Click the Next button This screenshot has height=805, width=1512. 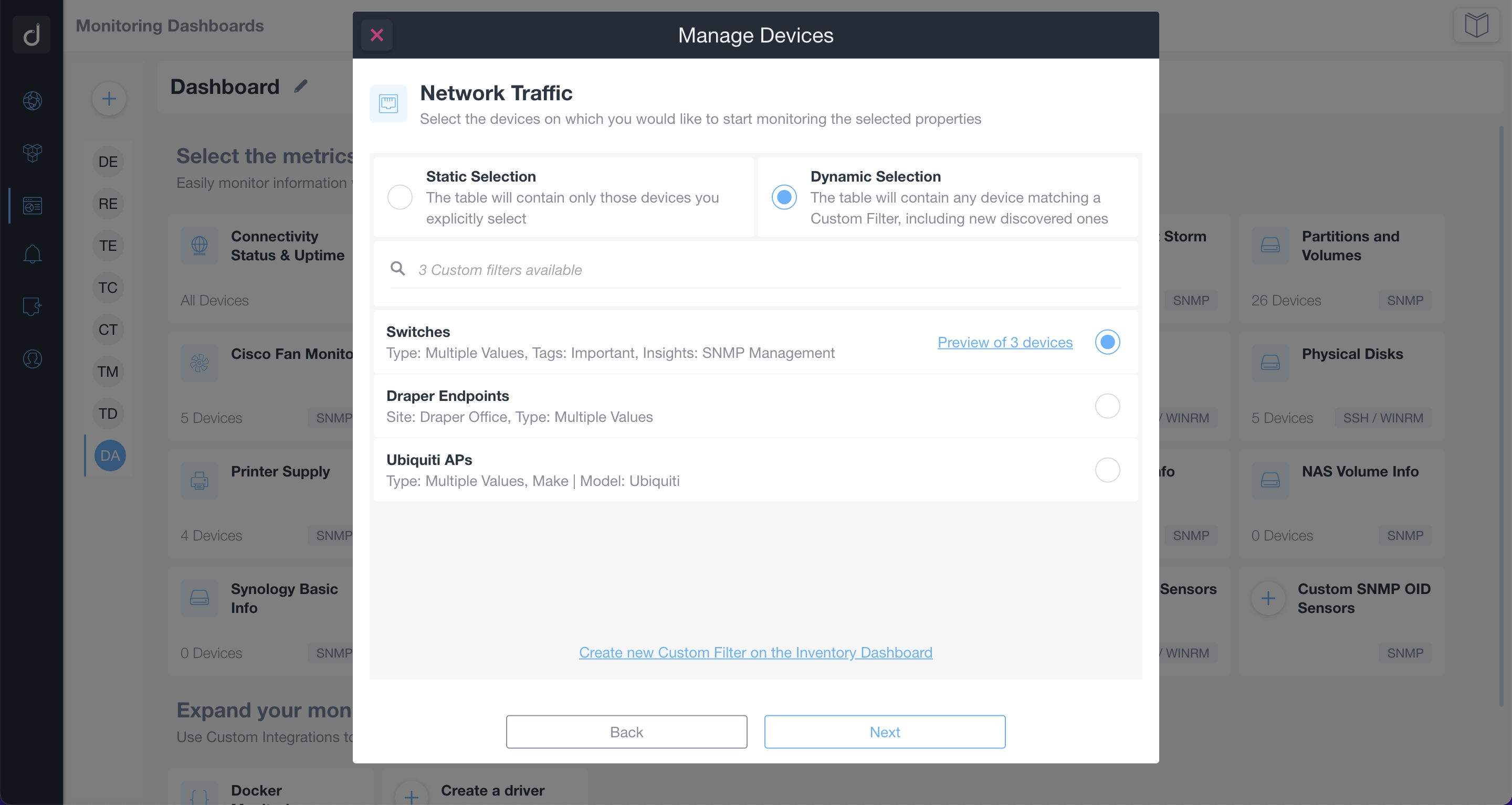pos(885,732)
